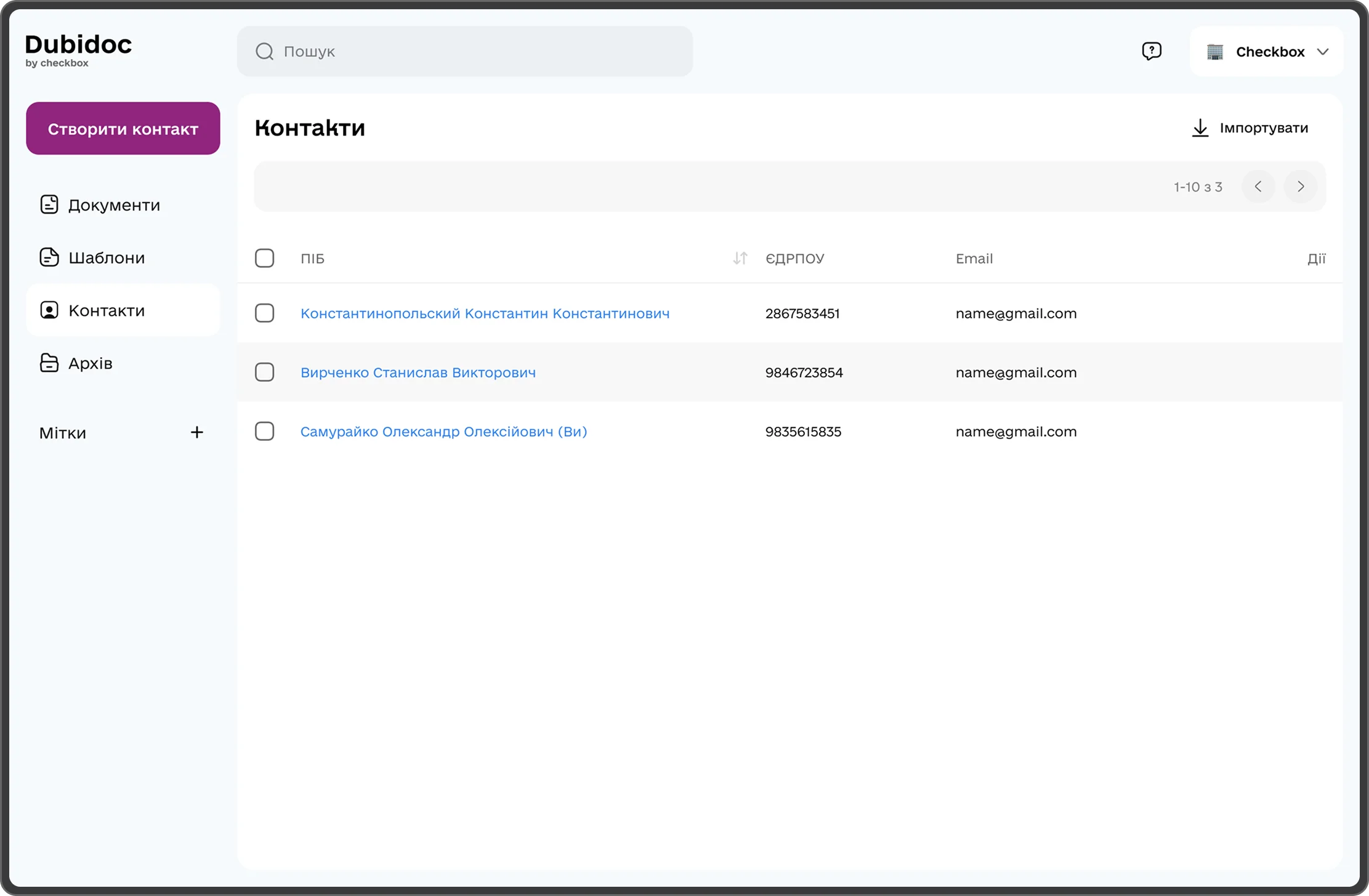Image resolution: width=1369 pixels, height=896 pixels.
Task: Open Контакти in the sidebar
Action: pos(107,310)
